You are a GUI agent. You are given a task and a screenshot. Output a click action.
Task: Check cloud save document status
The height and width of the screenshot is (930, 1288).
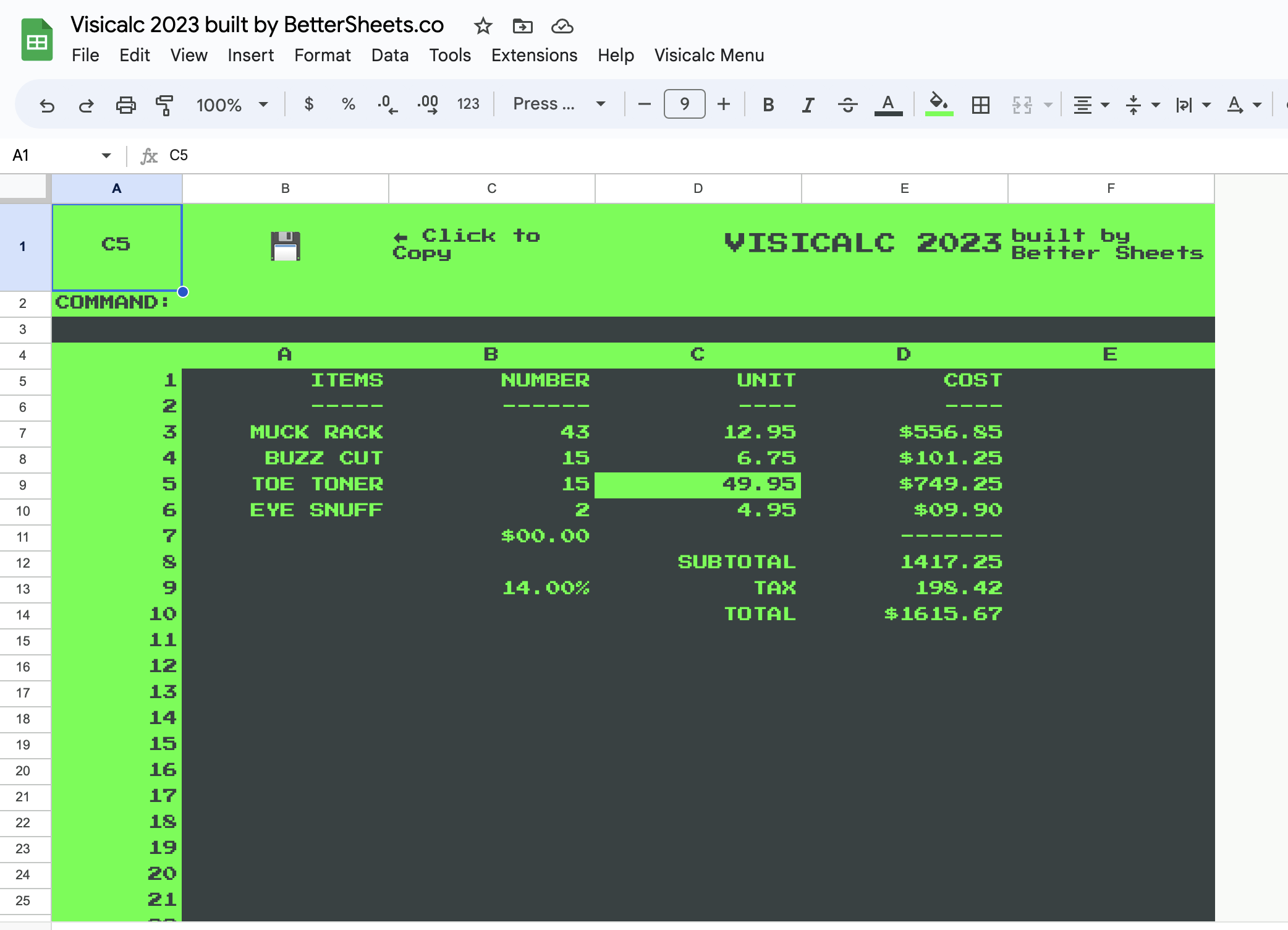click(x=562, y=26)
